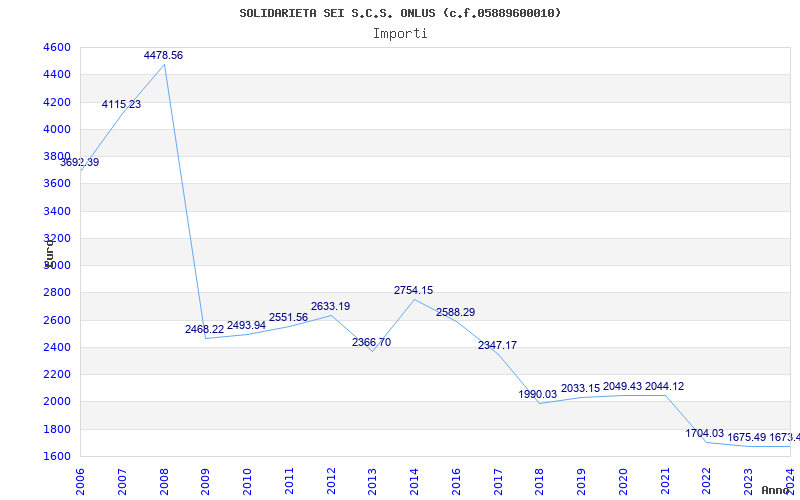This screenshot has height=500, width=800.
Task: Click the x-axis year 2014
Action: tap(414, 482)
